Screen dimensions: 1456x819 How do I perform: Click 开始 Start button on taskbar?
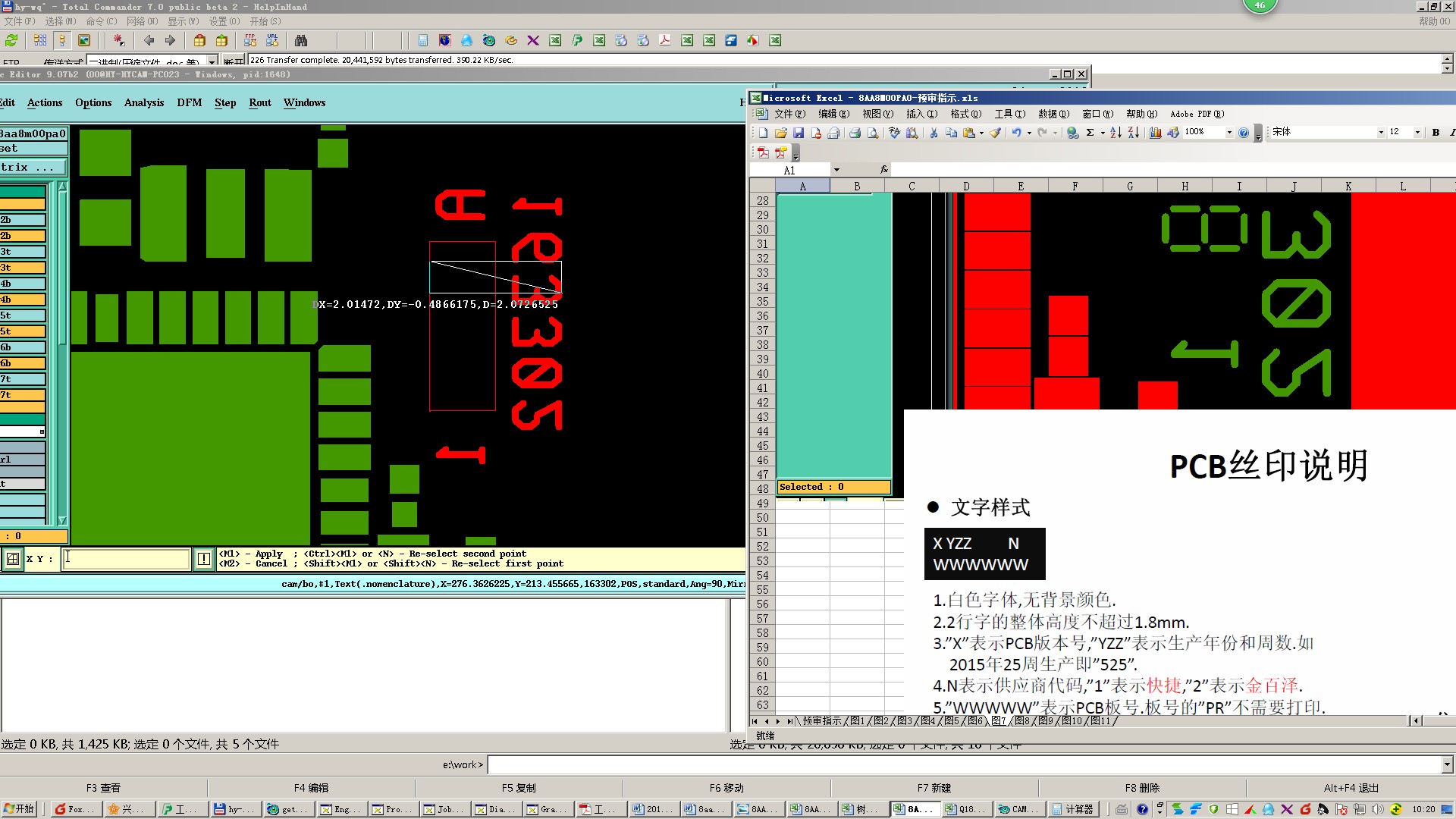tap(19, 809)
